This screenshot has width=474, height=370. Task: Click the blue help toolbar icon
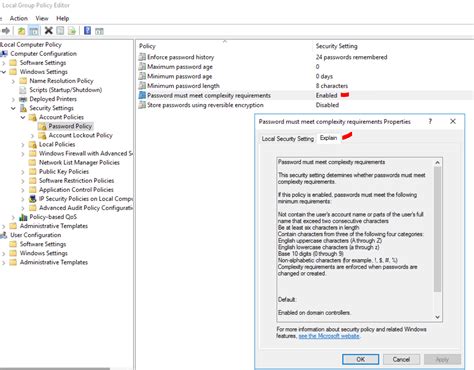coord(87,31)
